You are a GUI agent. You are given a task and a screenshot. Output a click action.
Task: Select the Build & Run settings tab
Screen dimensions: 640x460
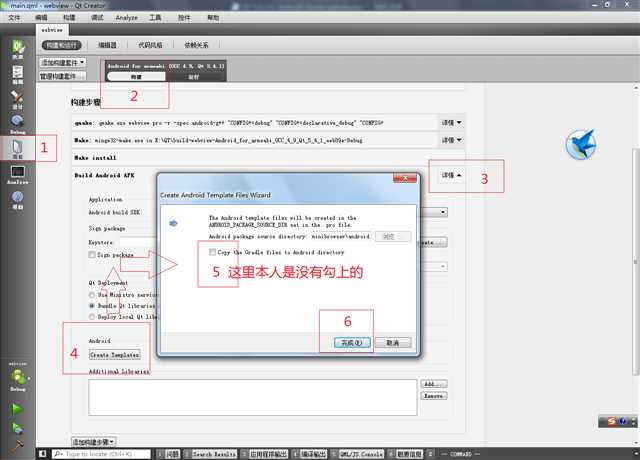(x=61, y=45)
